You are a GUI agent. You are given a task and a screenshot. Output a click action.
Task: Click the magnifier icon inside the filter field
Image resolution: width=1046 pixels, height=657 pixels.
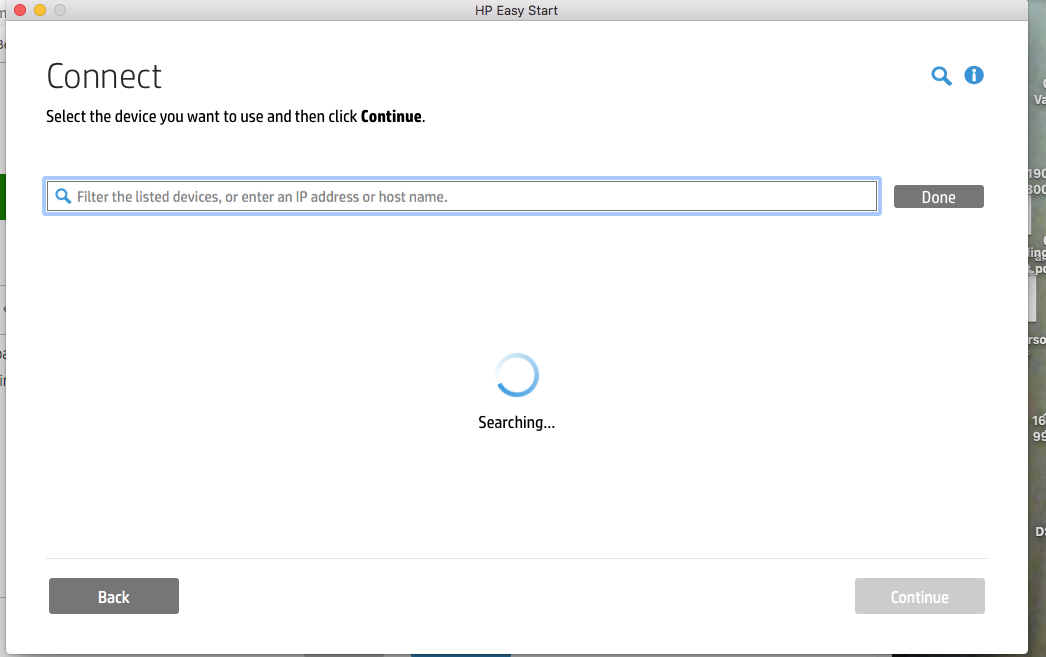63,196
